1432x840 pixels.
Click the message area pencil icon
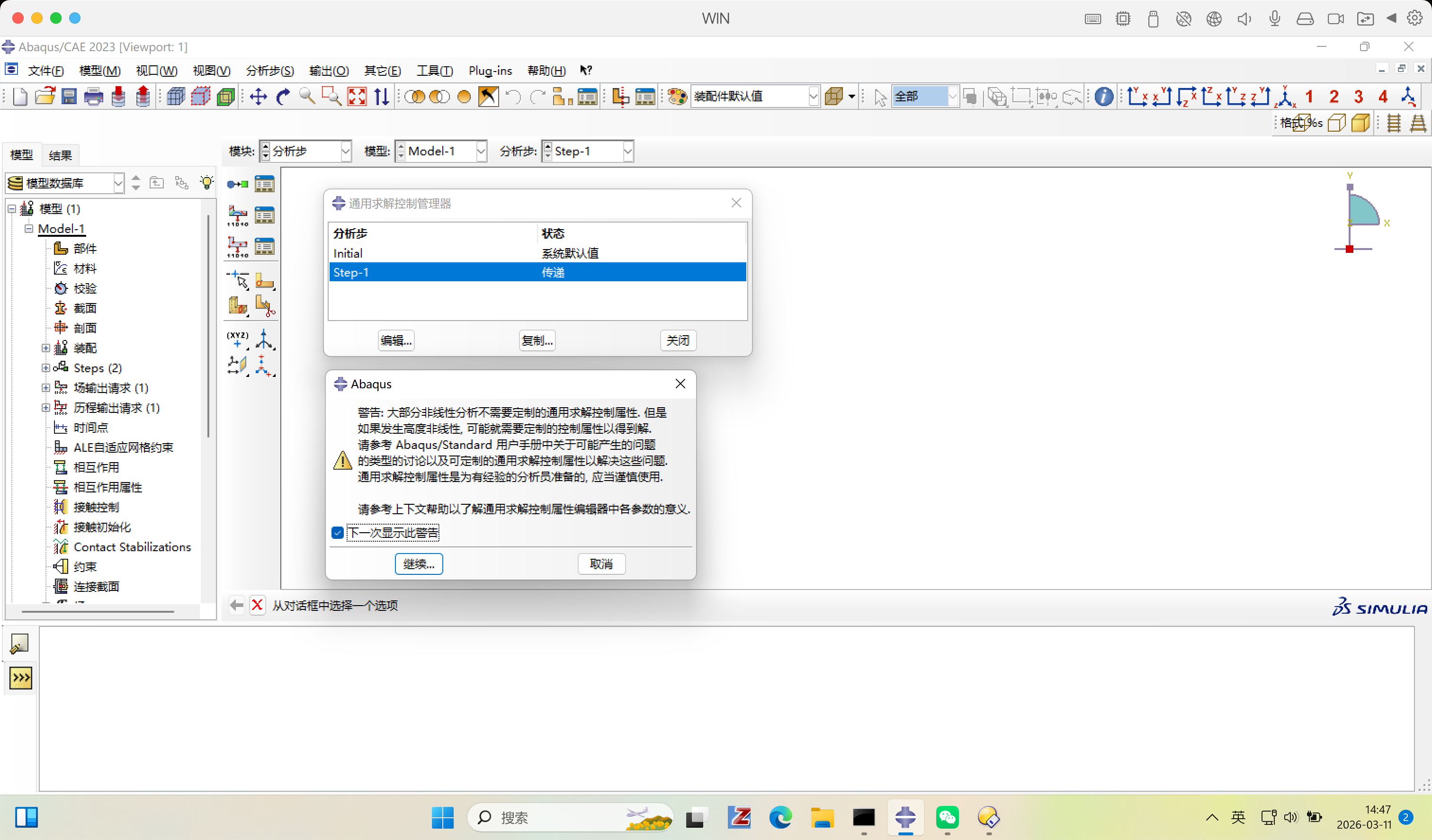19,644
